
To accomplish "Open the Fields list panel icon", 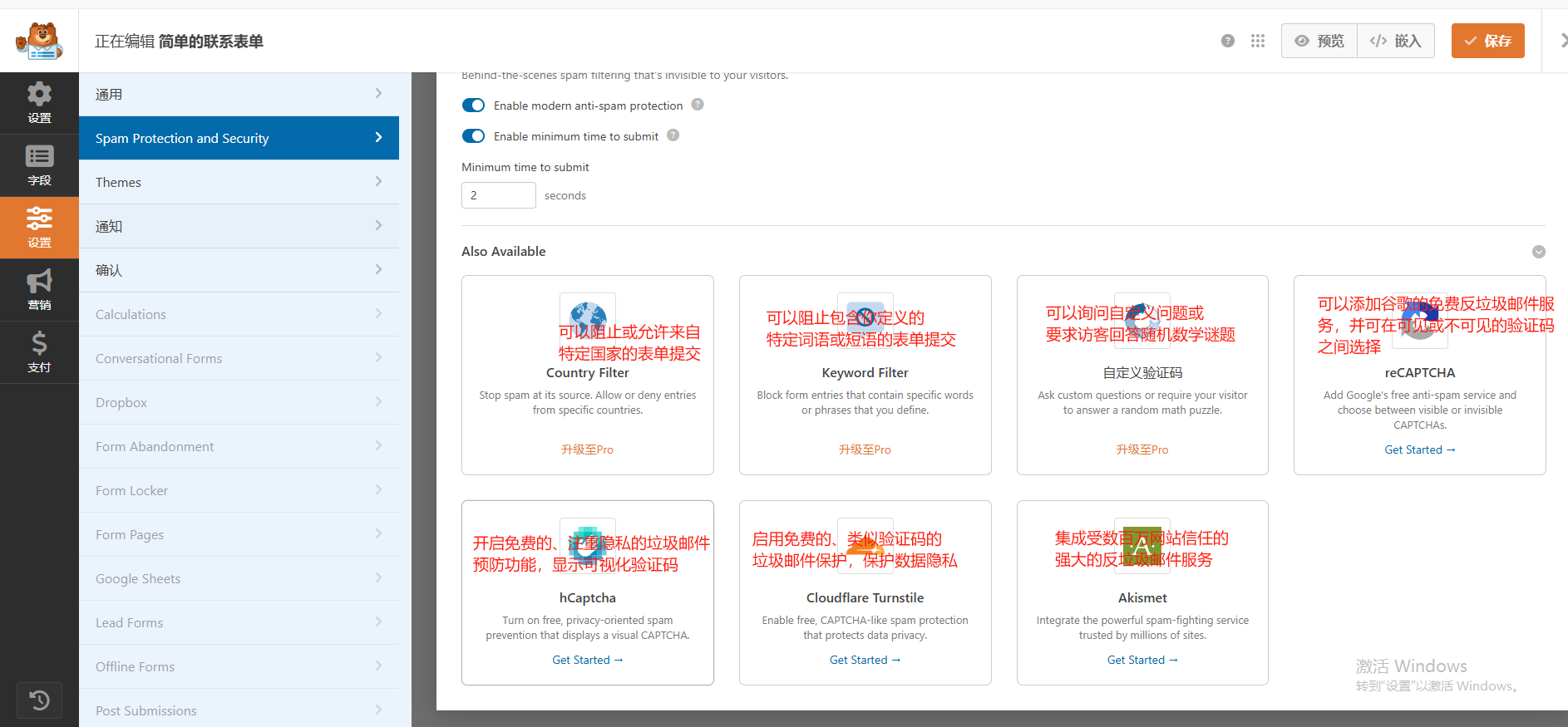I will point(39,165).
